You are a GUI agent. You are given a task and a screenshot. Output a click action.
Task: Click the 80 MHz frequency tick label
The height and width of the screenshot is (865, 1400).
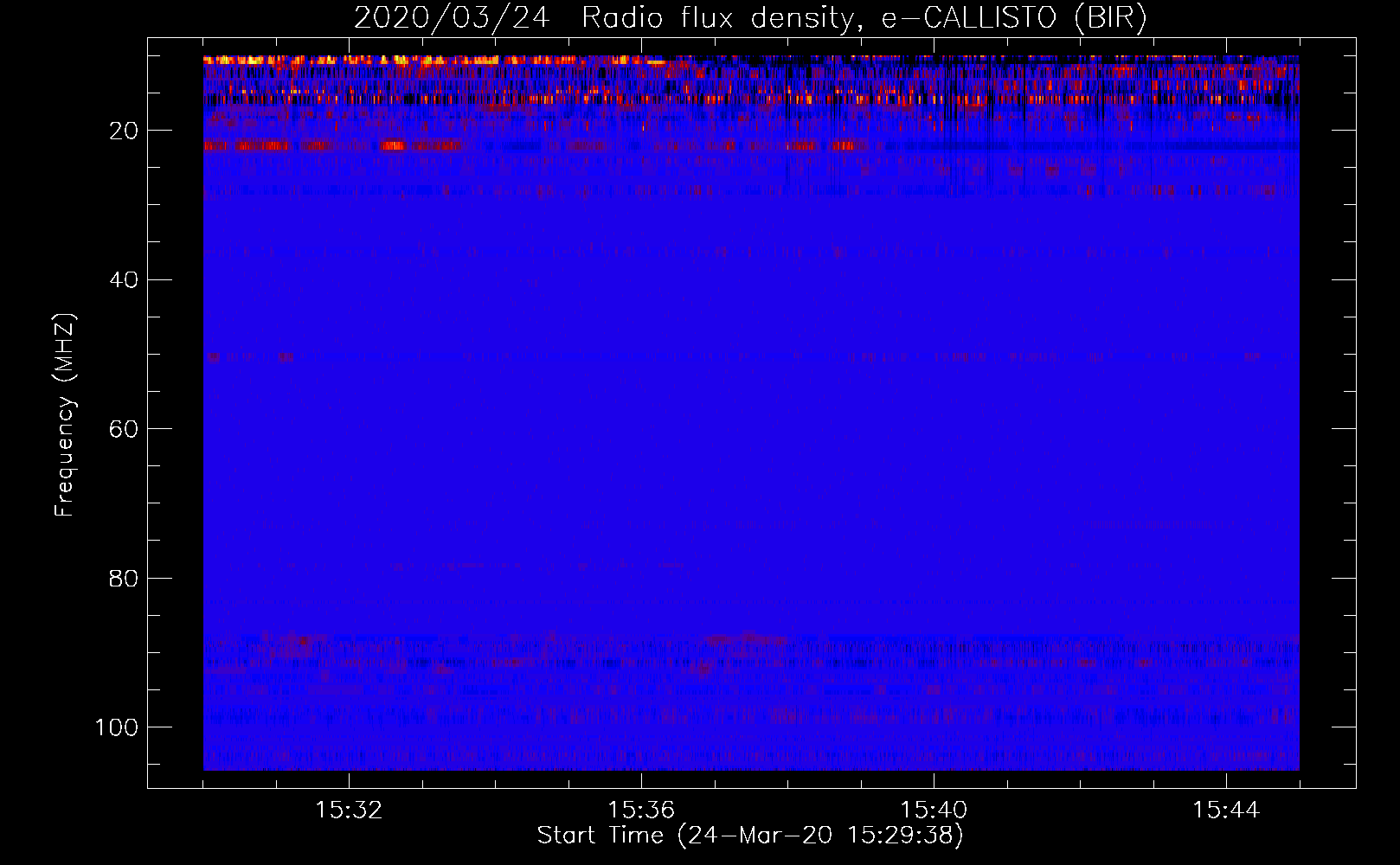click(x=123, y=578)
